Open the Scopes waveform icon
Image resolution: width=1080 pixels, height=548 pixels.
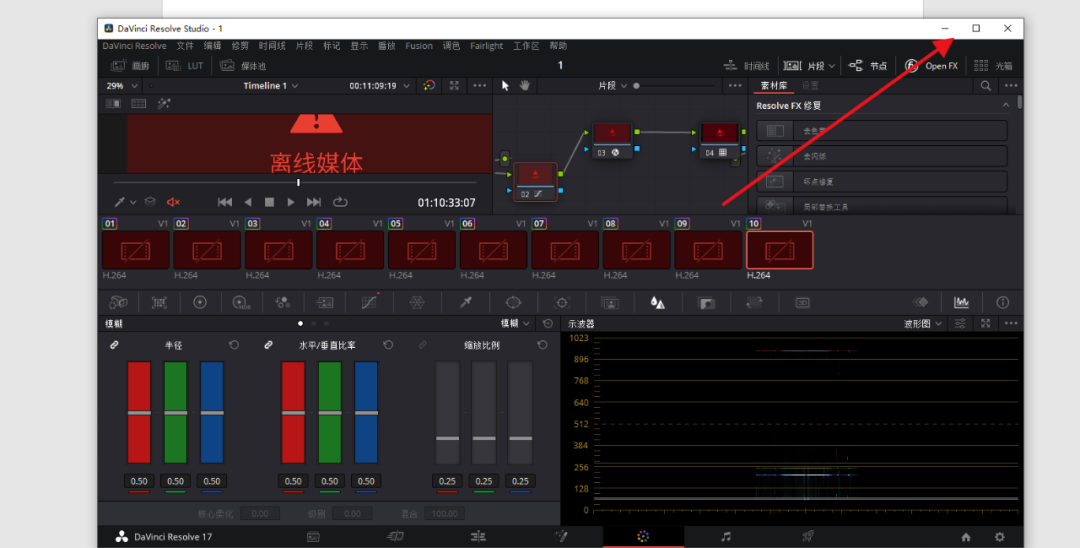click(961, 302)
